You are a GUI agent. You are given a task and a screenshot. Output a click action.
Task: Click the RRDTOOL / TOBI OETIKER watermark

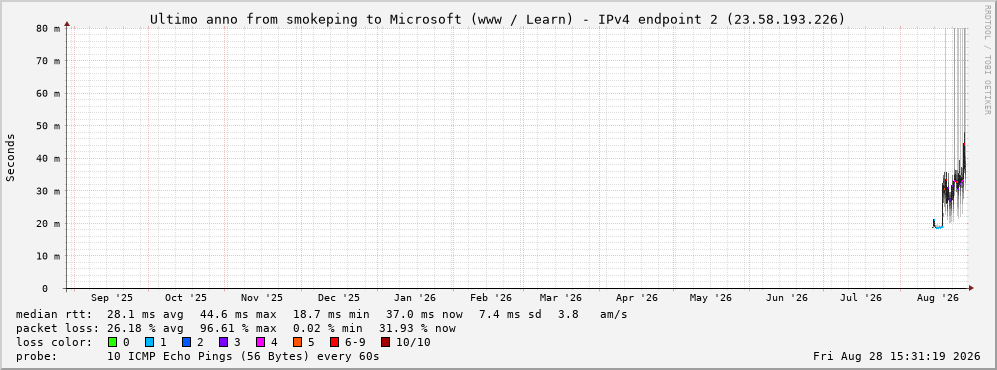(987, 60)
